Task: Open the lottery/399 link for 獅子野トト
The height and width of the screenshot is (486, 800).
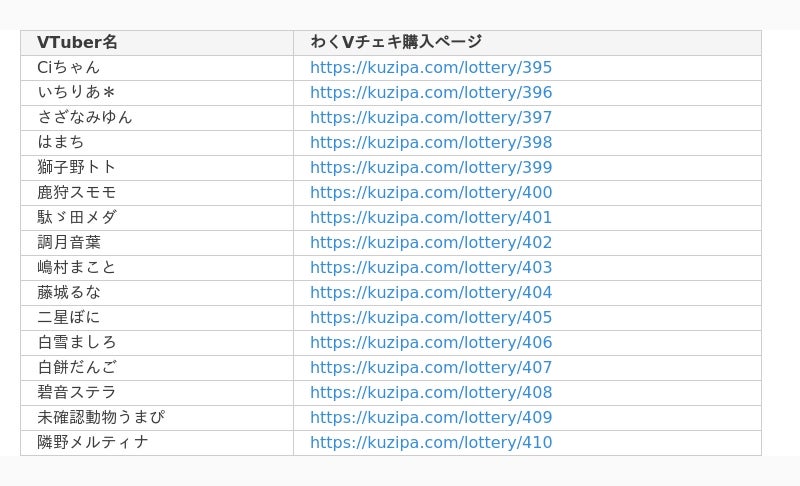Action: [x=430, y=168]
